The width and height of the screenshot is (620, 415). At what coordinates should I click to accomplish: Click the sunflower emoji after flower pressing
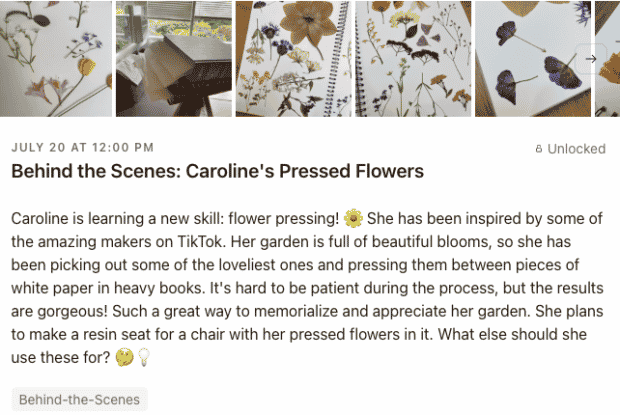(353, 219)
